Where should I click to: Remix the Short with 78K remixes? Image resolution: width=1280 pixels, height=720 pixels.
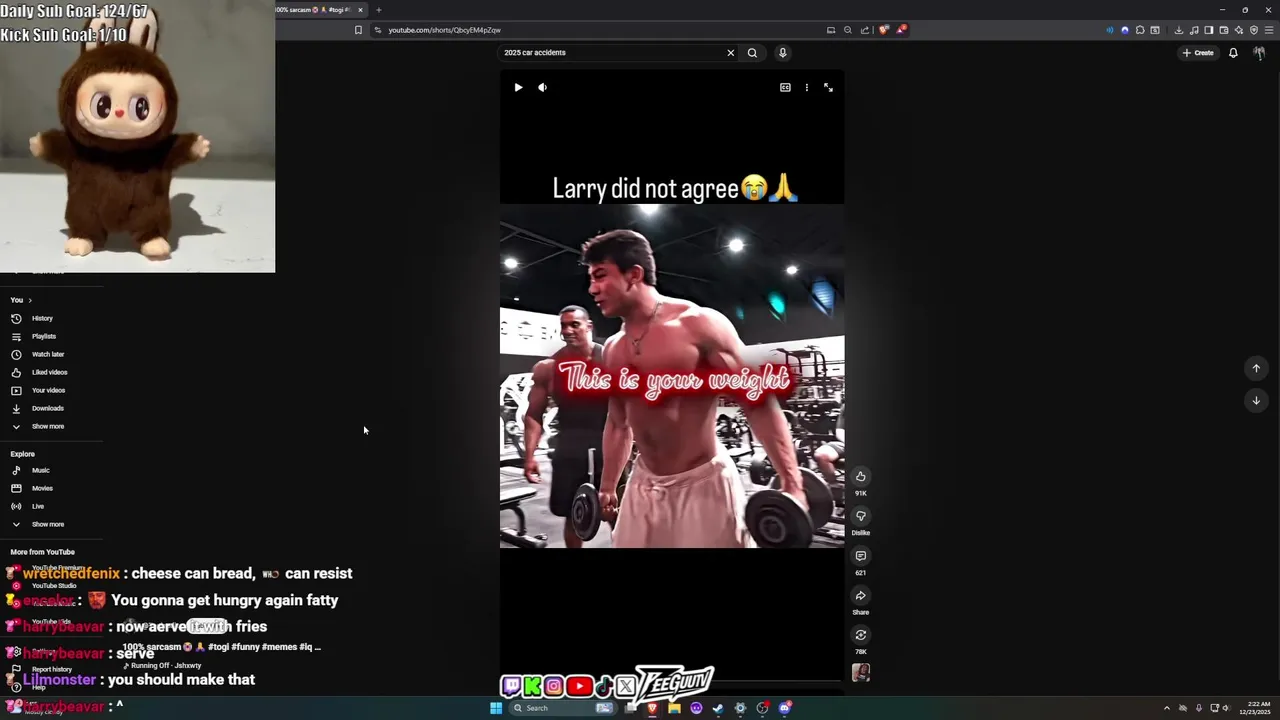(x=860, y=635)
